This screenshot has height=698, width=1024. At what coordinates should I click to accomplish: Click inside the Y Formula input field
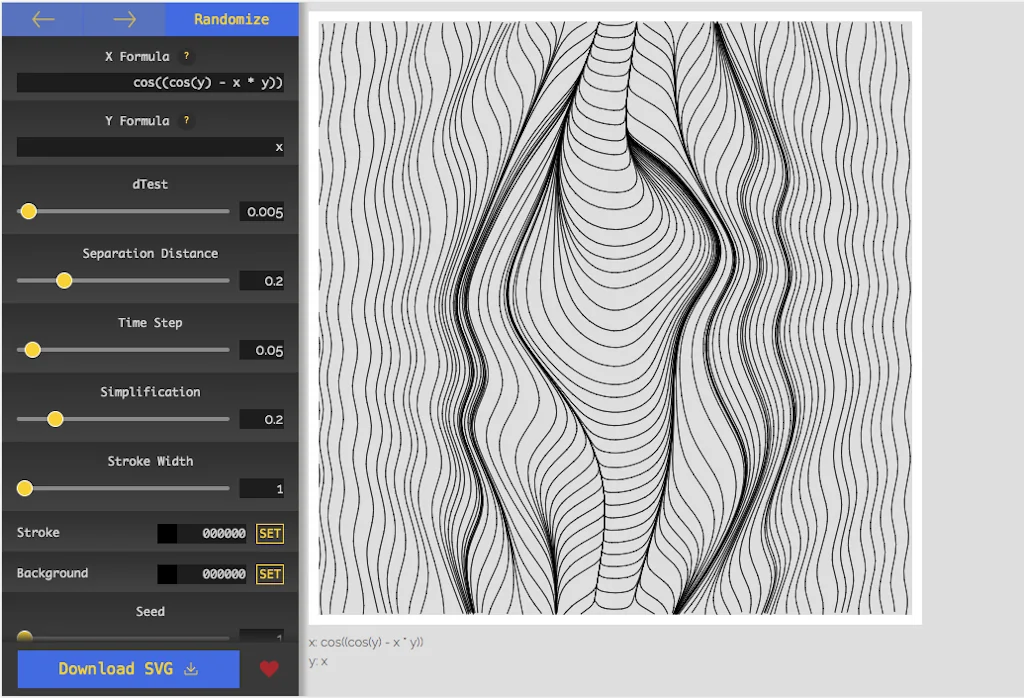(150, 146)
